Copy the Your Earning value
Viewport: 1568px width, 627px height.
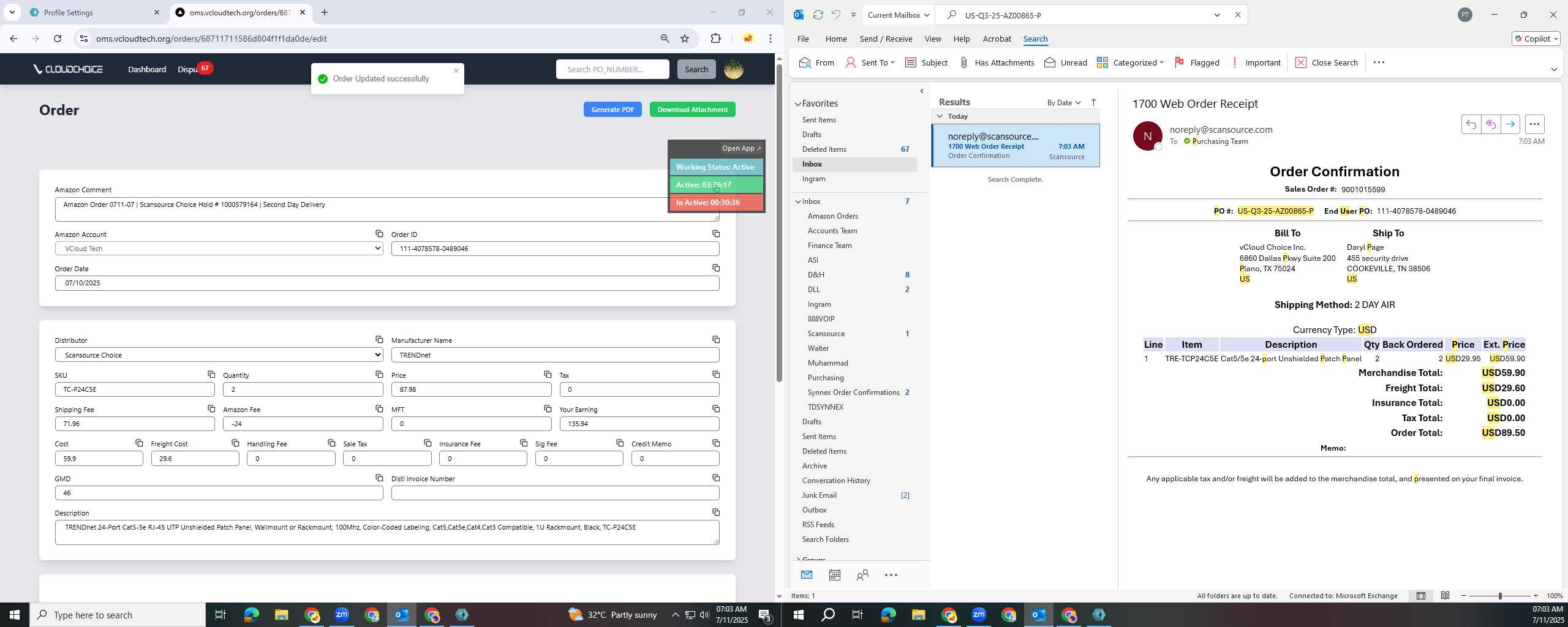715,409
